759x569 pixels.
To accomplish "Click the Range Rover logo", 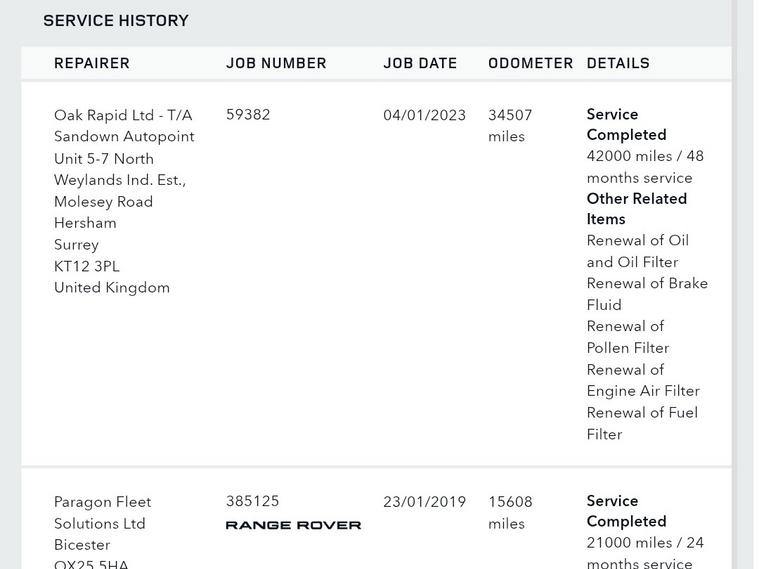I will pyautogui.click(x=293, y=525).
